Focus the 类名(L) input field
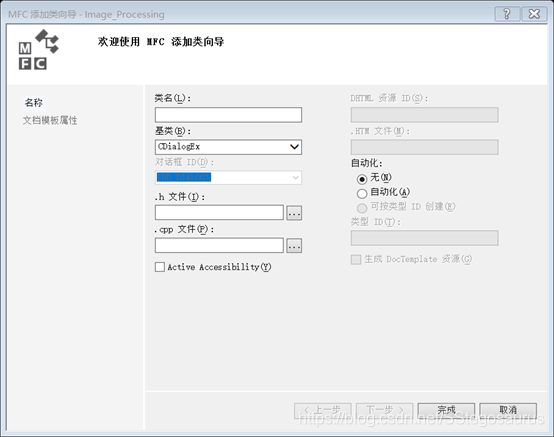Viewport: 554px width, 437px height. click(228, 115)
